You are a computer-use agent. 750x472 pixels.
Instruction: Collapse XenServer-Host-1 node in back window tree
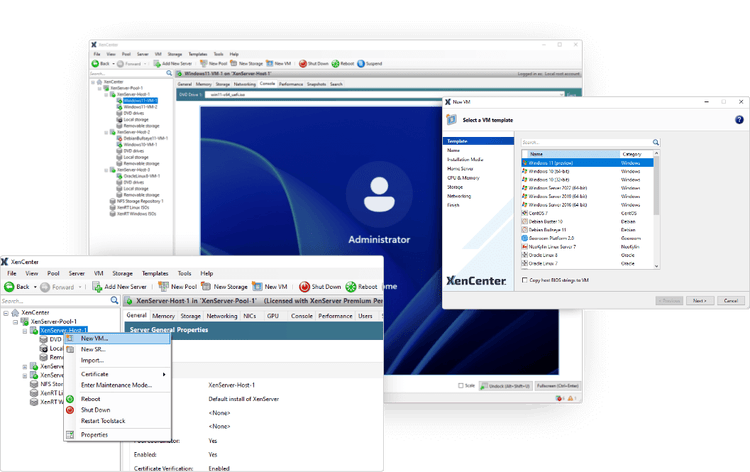pos(106,95)
